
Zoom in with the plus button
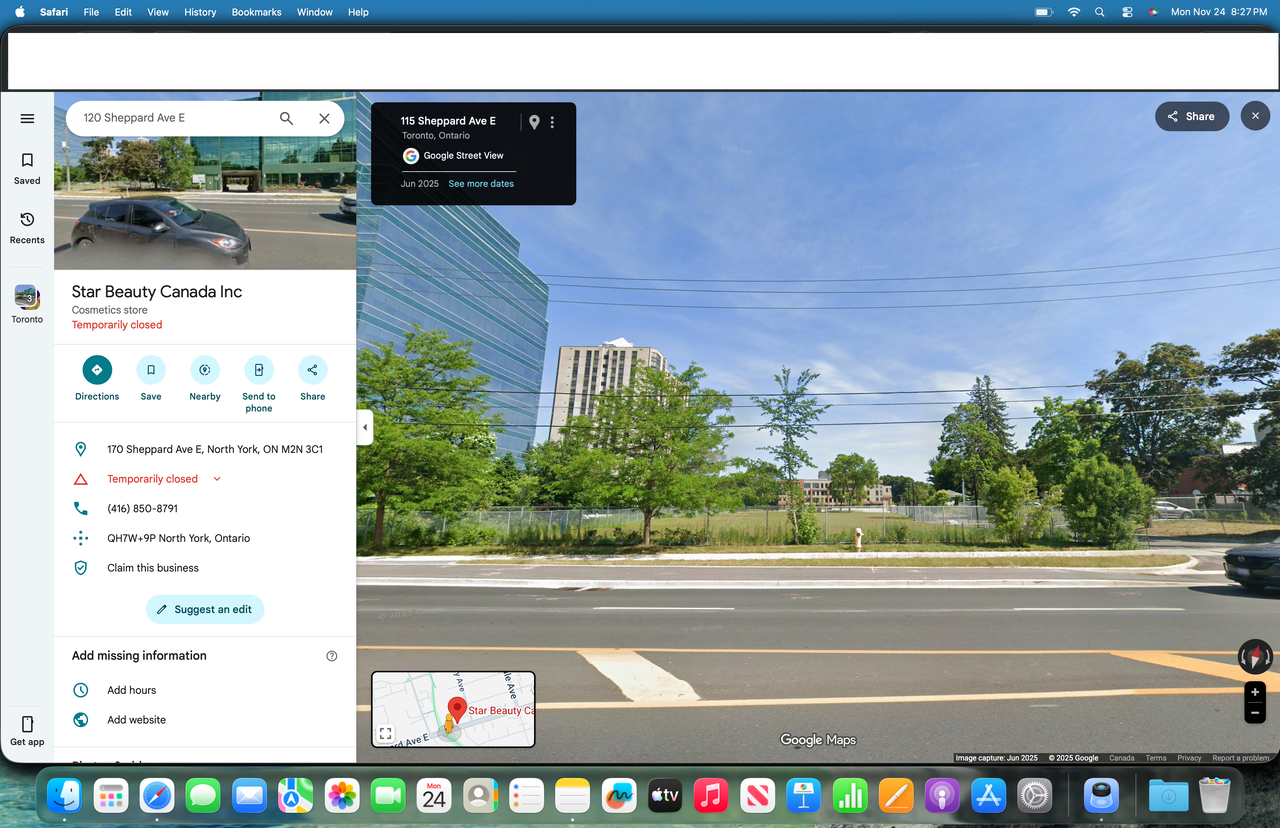(x=1255, y=692)
